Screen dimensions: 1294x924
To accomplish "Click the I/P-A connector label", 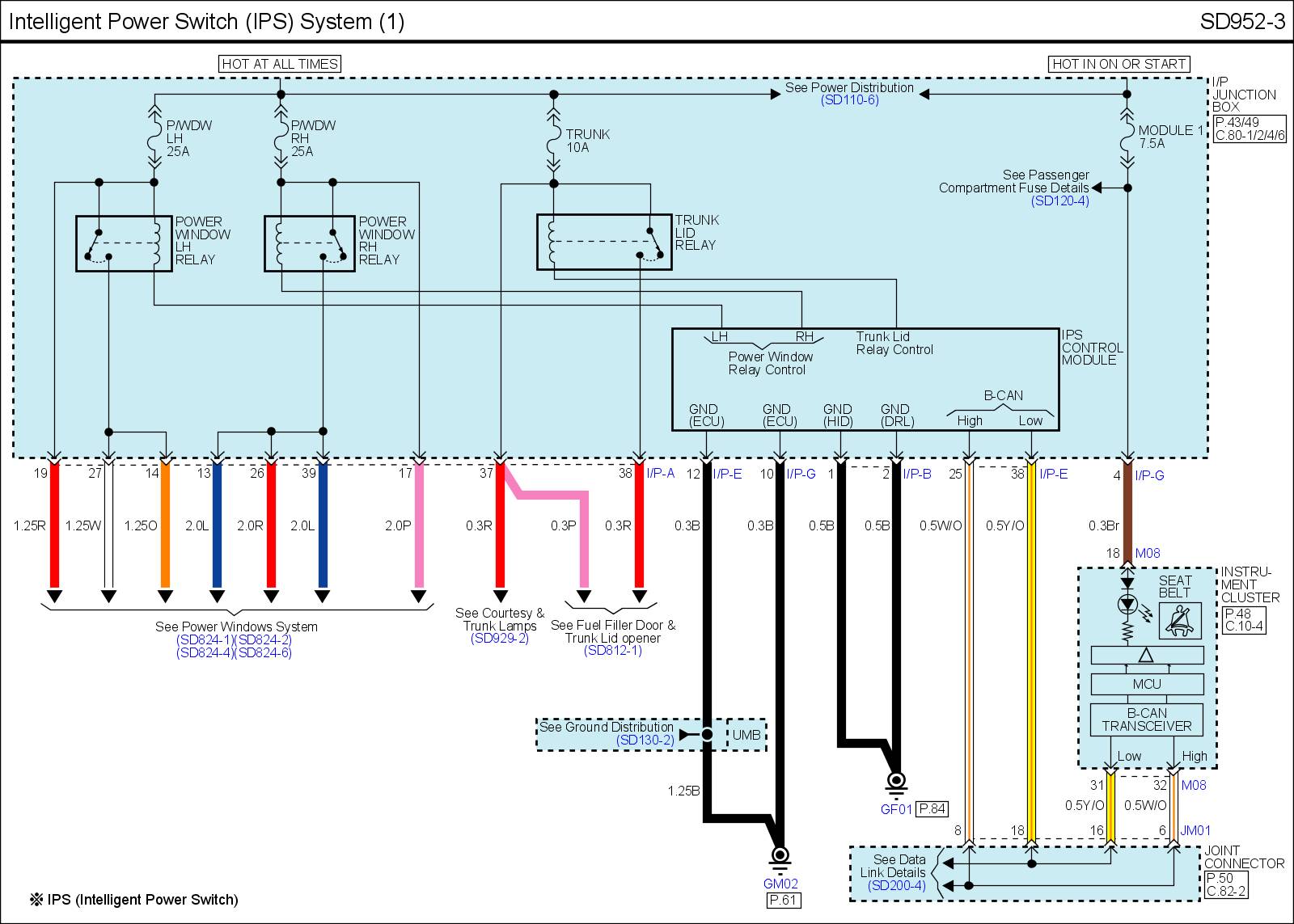I will pos(660,474).
